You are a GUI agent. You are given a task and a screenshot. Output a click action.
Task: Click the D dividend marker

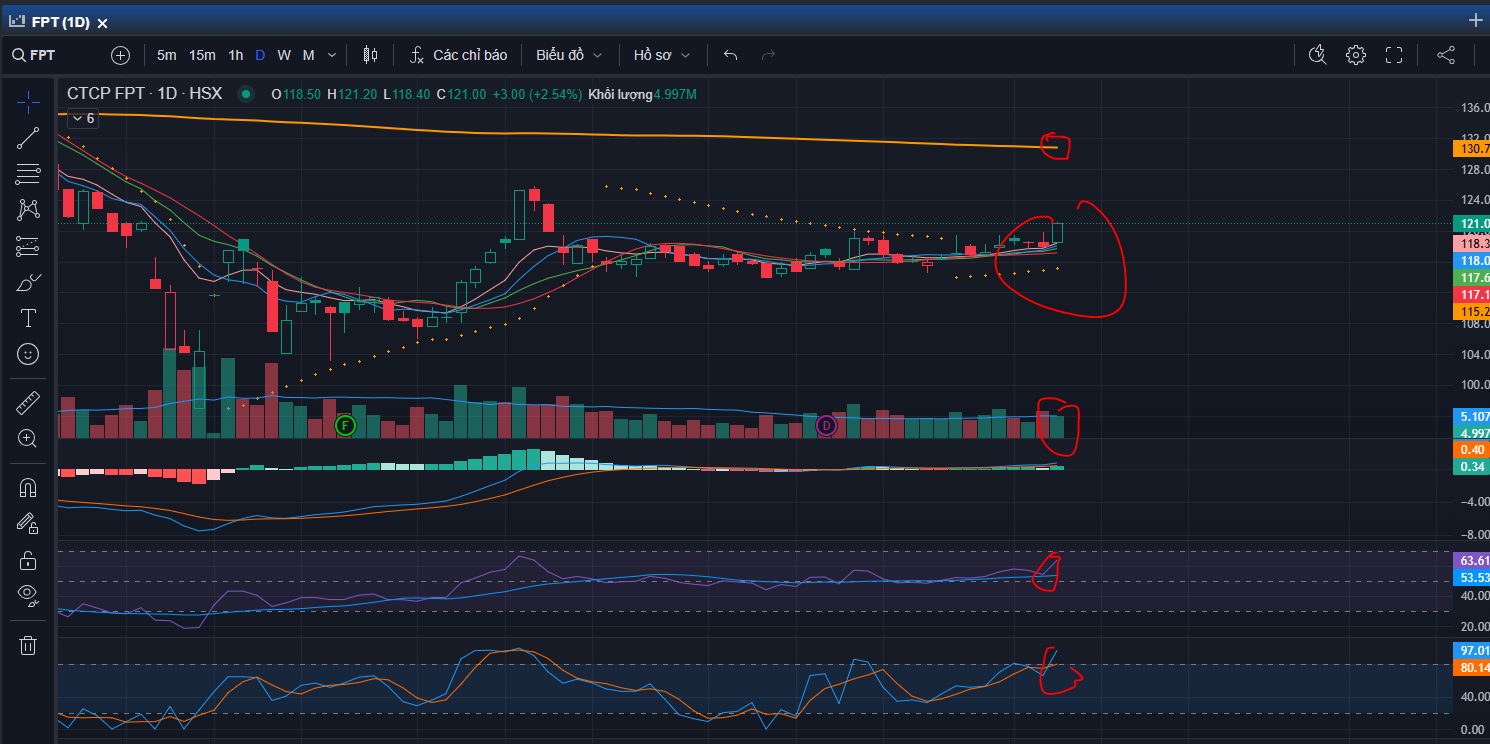pyautogui.click(x=826, y=426)
